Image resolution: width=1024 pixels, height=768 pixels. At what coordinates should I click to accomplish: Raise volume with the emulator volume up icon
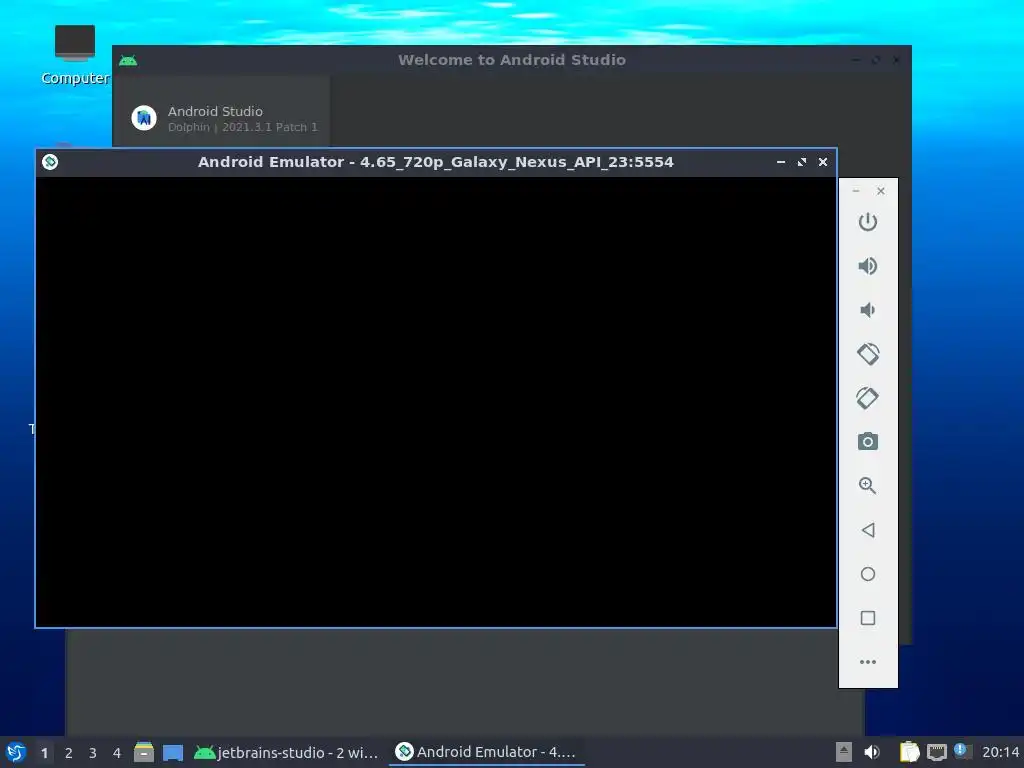[x=867, y=266]
